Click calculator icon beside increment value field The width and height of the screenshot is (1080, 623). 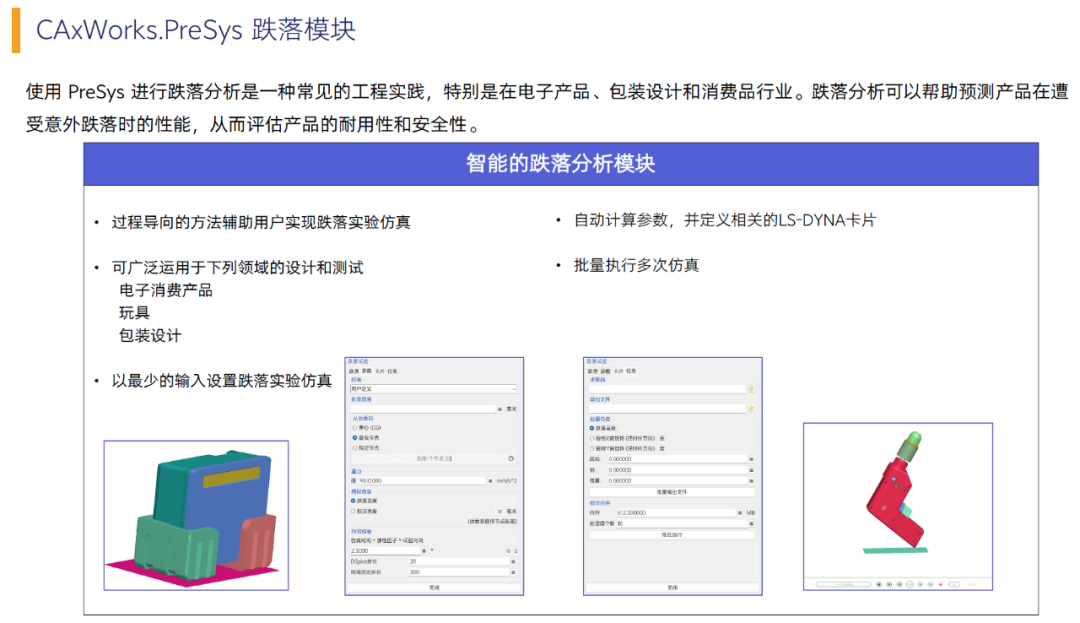pos(751,481)
